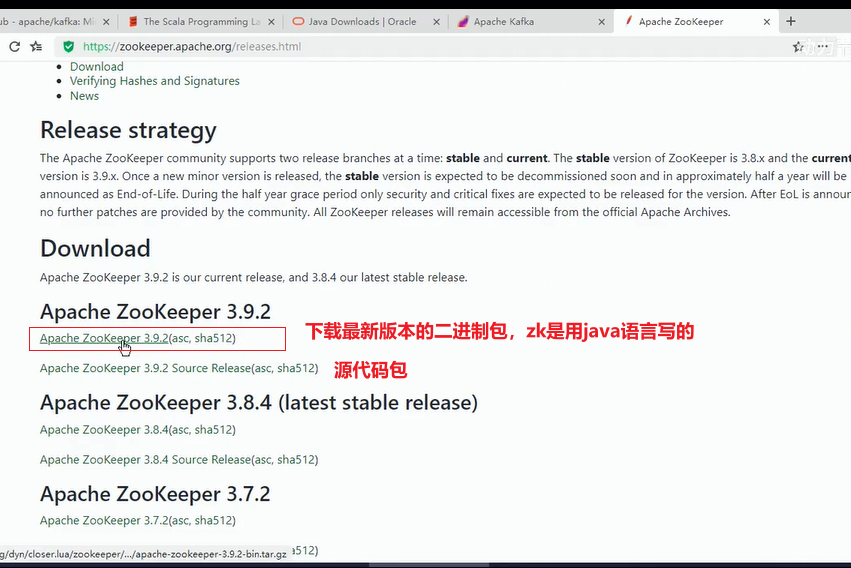851x568 pixels.
Task: Open the Download contents link
Action: [97, 67]
